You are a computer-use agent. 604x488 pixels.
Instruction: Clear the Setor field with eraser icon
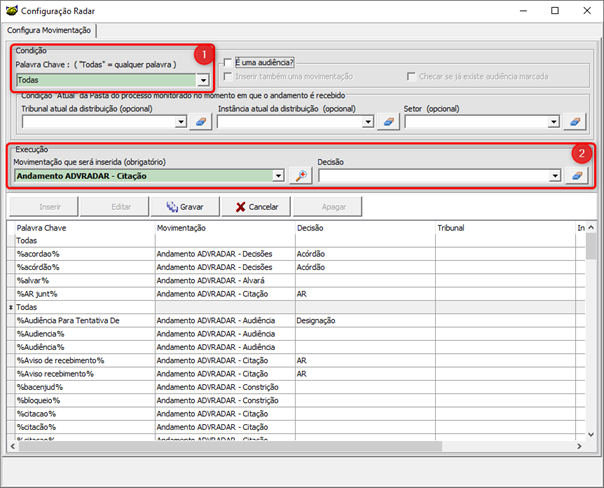(575, 122)
